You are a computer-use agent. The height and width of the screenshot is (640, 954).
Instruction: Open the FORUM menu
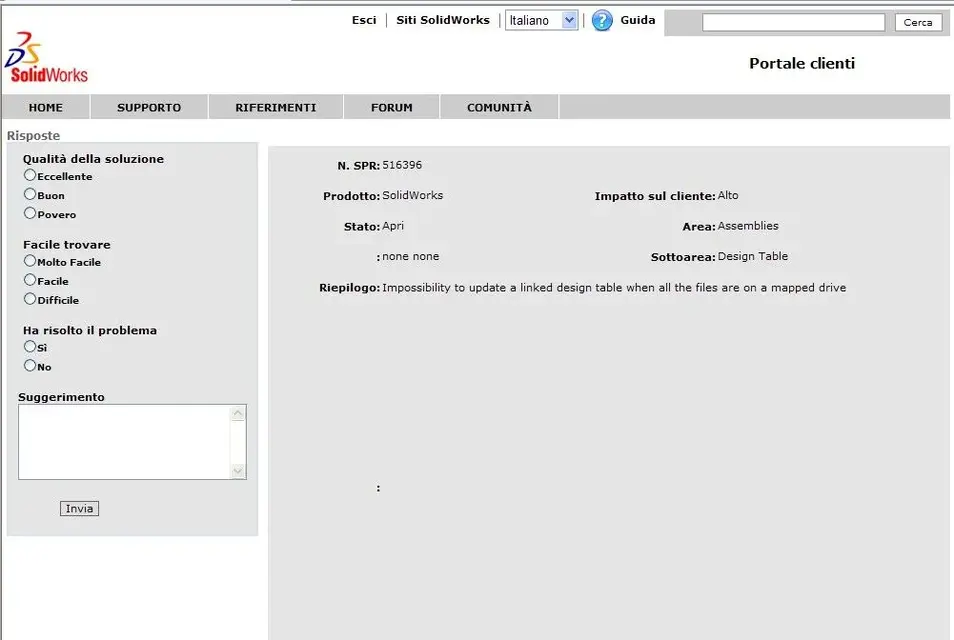click(x=392, y=108)
